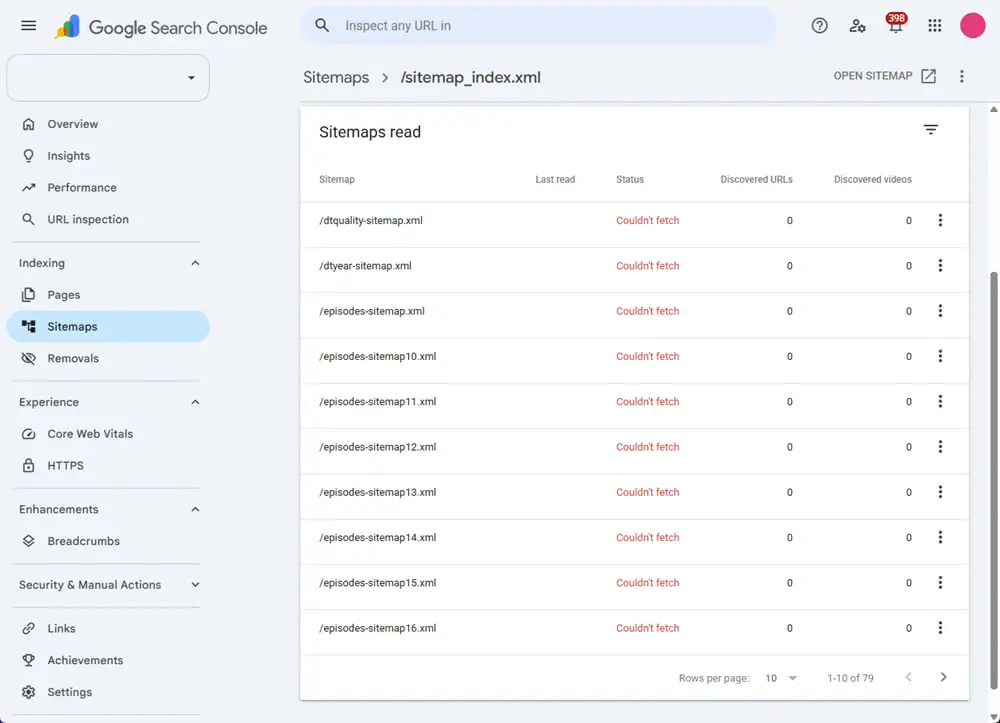Click the previous page arrow

pos(909,677)
